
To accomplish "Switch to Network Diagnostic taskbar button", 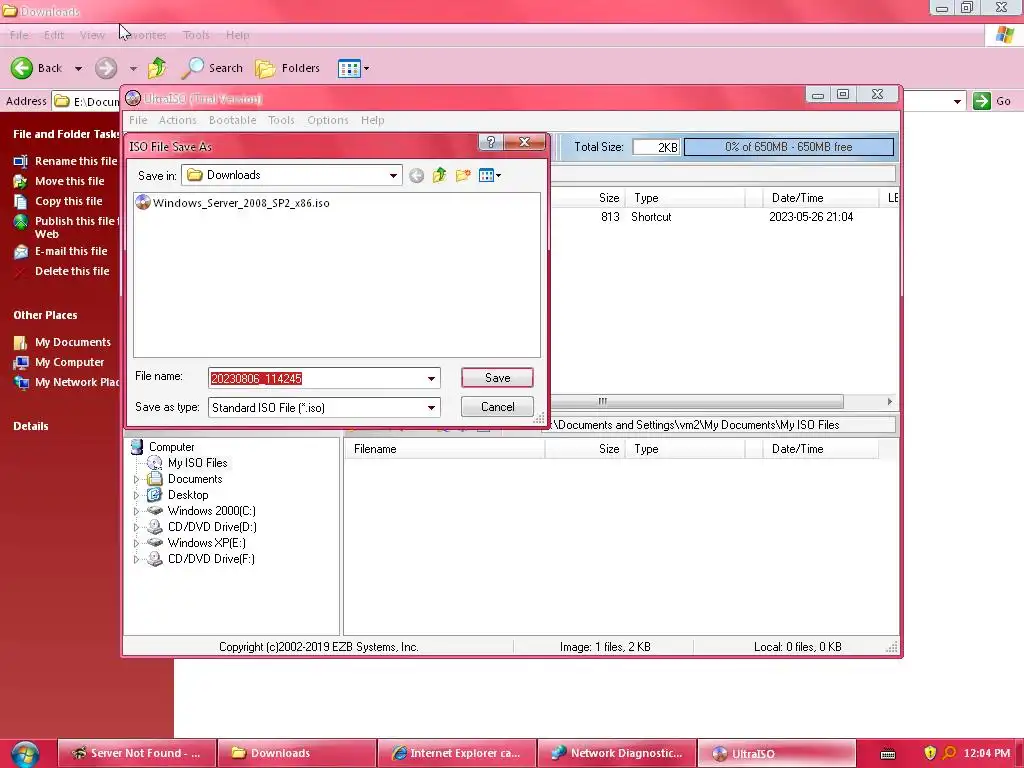I will tap(616, 753).
